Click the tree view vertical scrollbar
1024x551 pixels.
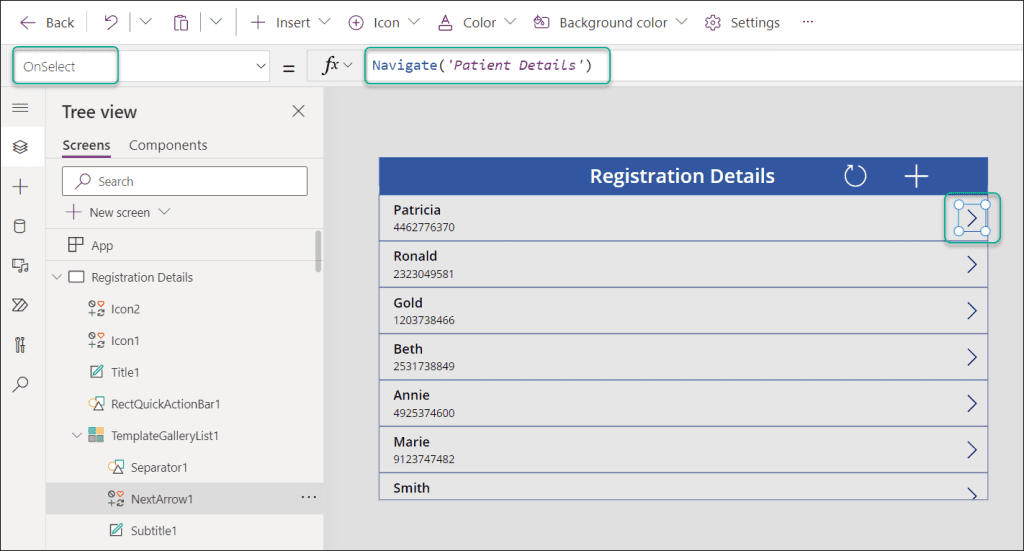(318, 251)
